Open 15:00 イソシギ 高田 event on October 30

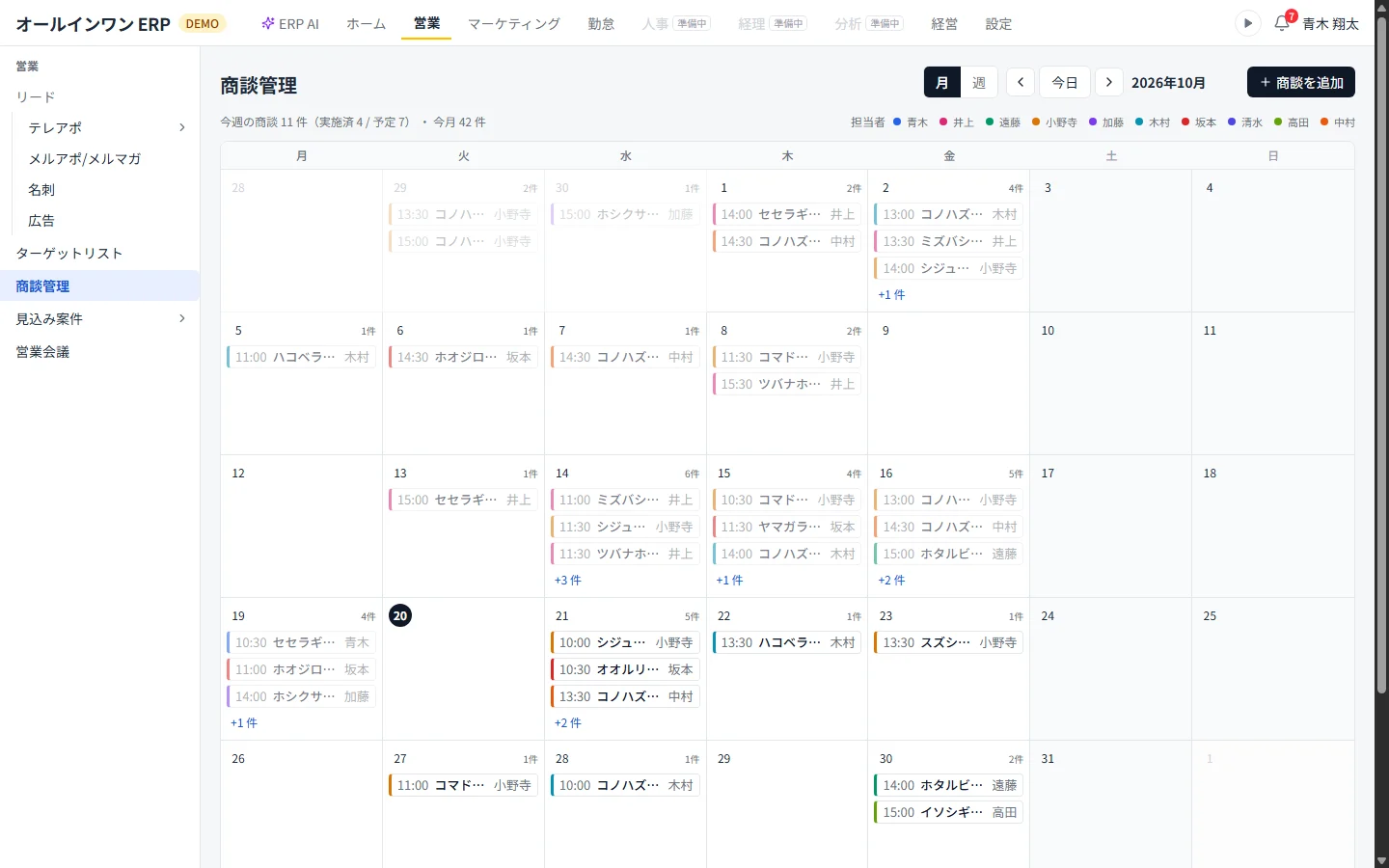tap(949, 812)
